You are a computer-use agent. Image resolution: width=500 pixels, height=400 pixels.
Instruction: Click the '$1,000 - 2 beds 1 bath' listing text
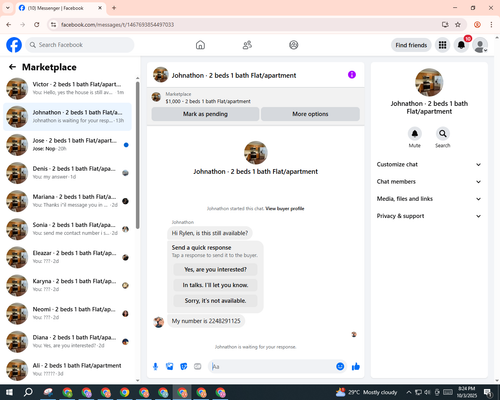click(x=208, y=101)
